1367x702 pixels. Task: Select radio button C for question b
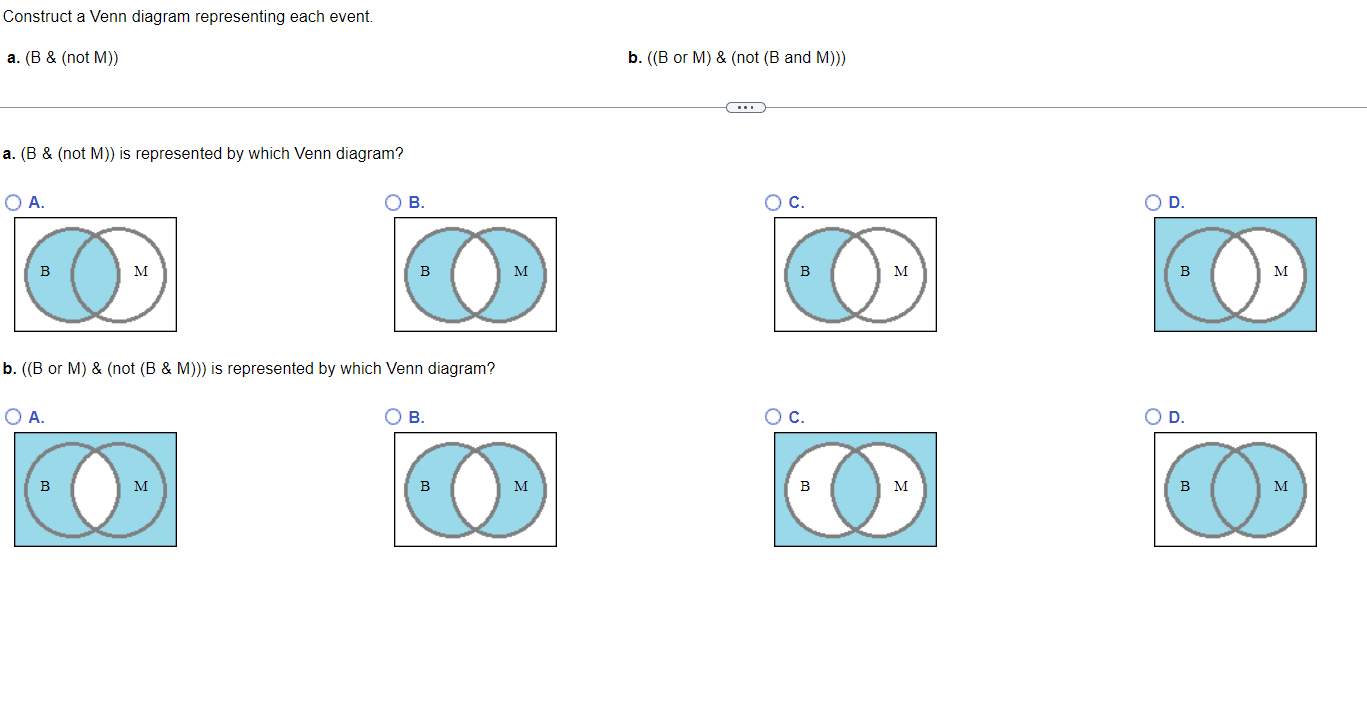(x=773, y=416)
